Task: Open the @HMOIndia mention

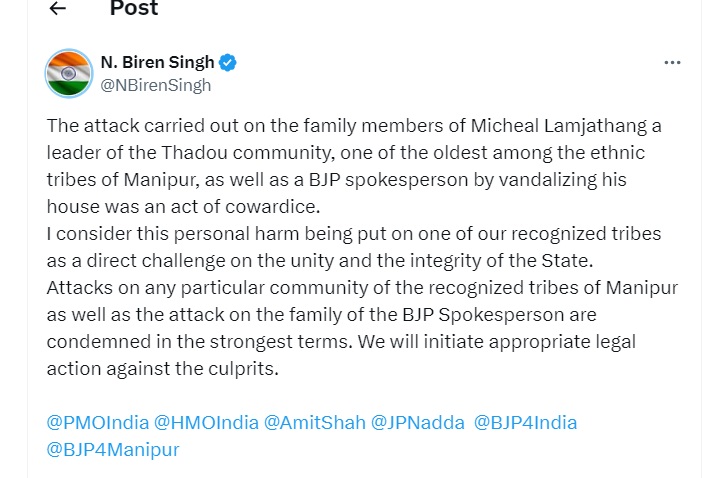Action: click(x=206, y=423)
